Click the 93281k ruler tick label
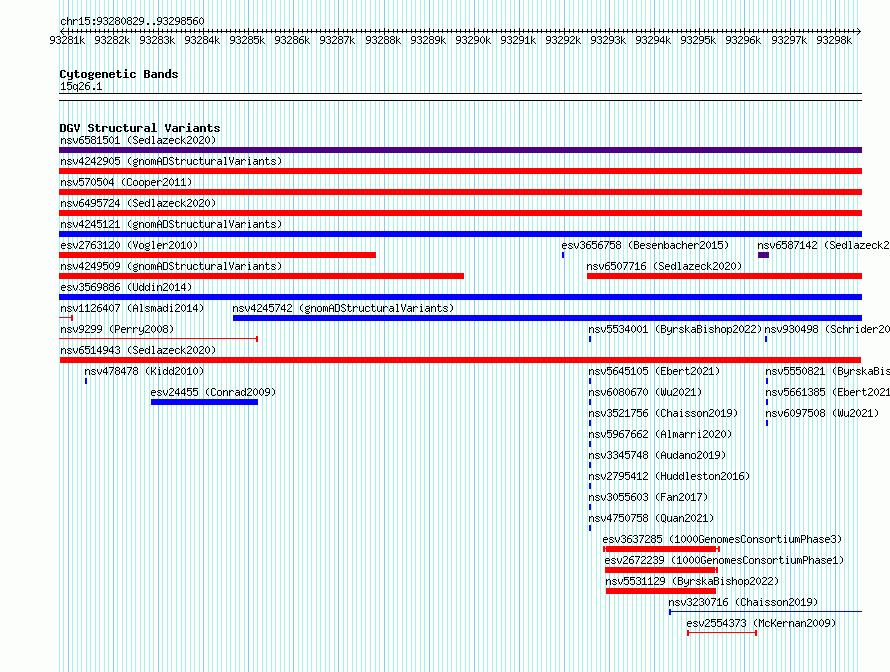This screenshot has width=890, height=672. pyautogui.click(x=67, y=40)
